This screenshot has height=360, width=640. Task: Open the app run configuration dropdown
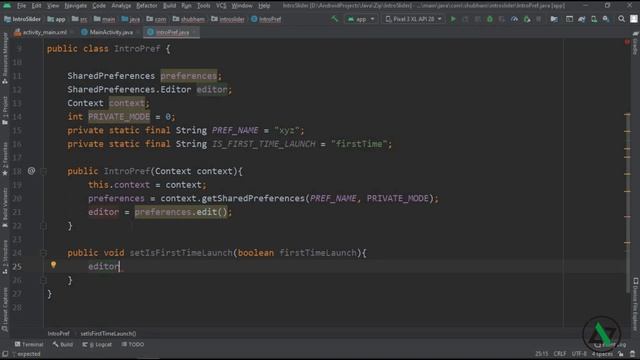click(361, 19)
